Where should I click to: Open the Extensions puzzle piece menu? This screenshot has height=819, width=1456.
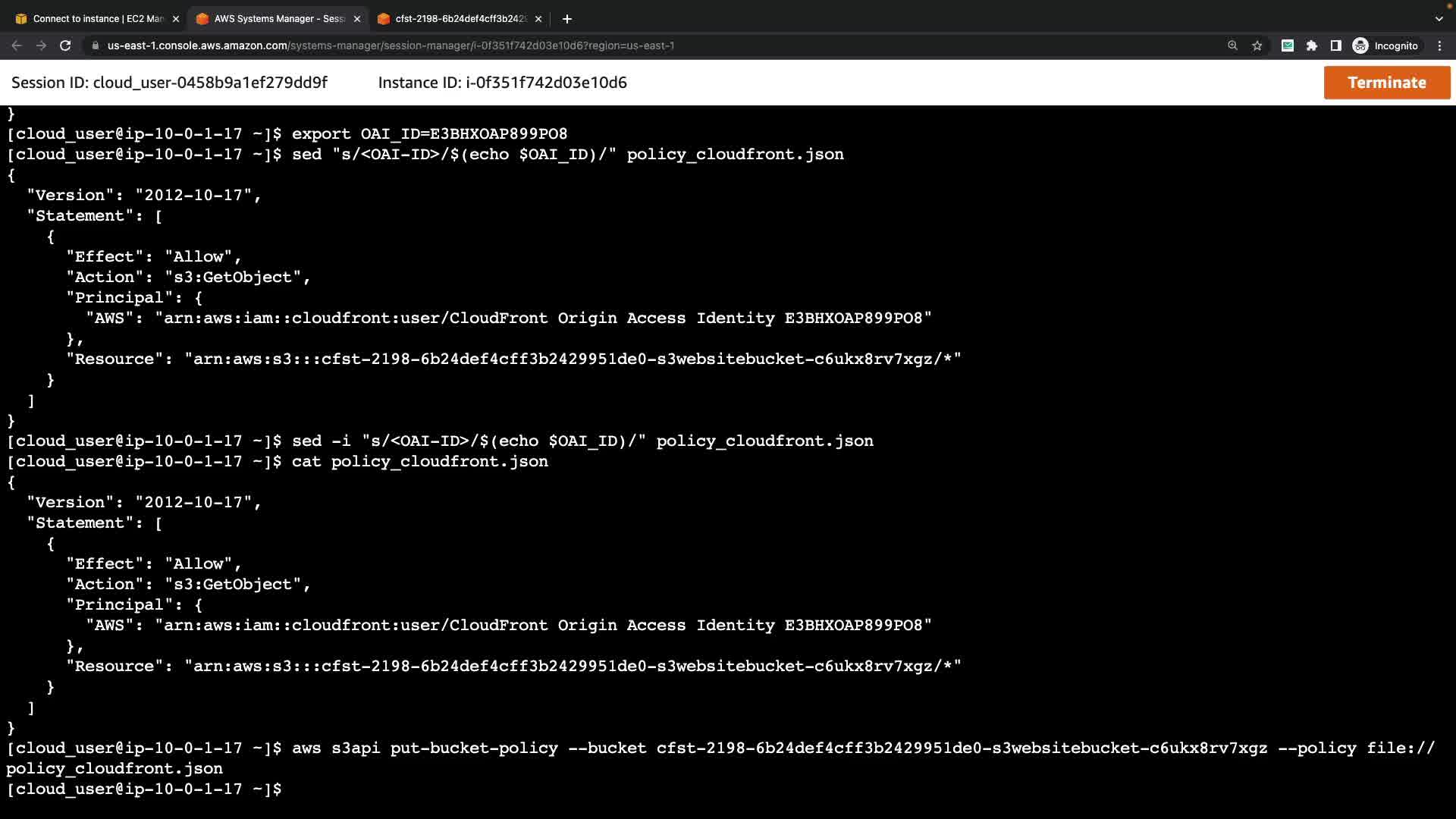coord(1312,45)
